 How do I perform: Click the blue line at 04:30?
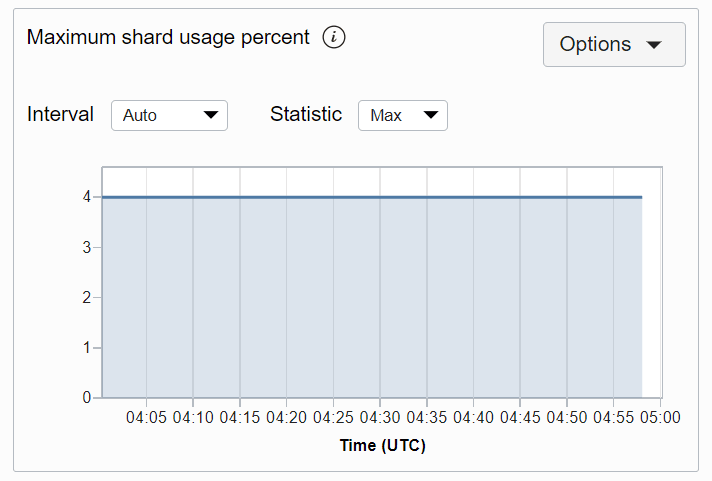[x=380, y=197]
